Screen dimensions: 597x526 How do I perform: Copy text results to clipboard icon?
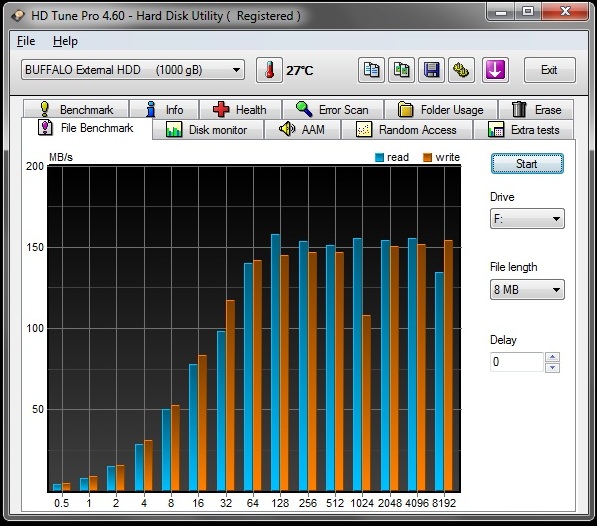371,70
